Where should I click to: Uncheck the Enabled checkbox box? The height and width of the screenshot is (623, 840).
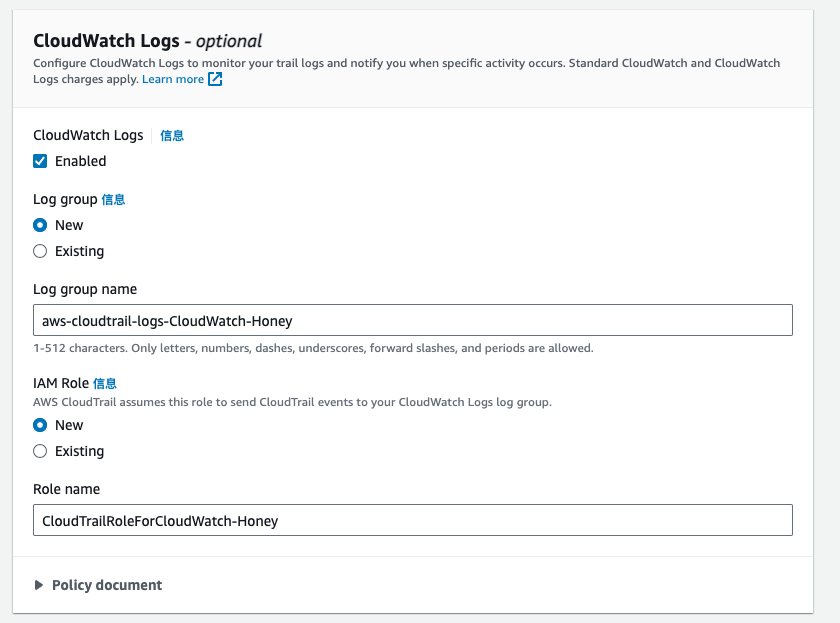click(40, 161)
